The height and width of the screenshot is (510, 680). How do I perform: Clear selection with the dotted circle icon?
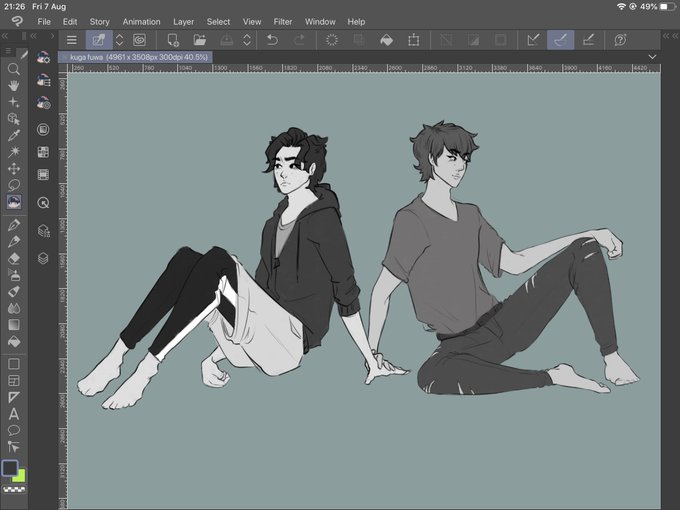(332, 40)
